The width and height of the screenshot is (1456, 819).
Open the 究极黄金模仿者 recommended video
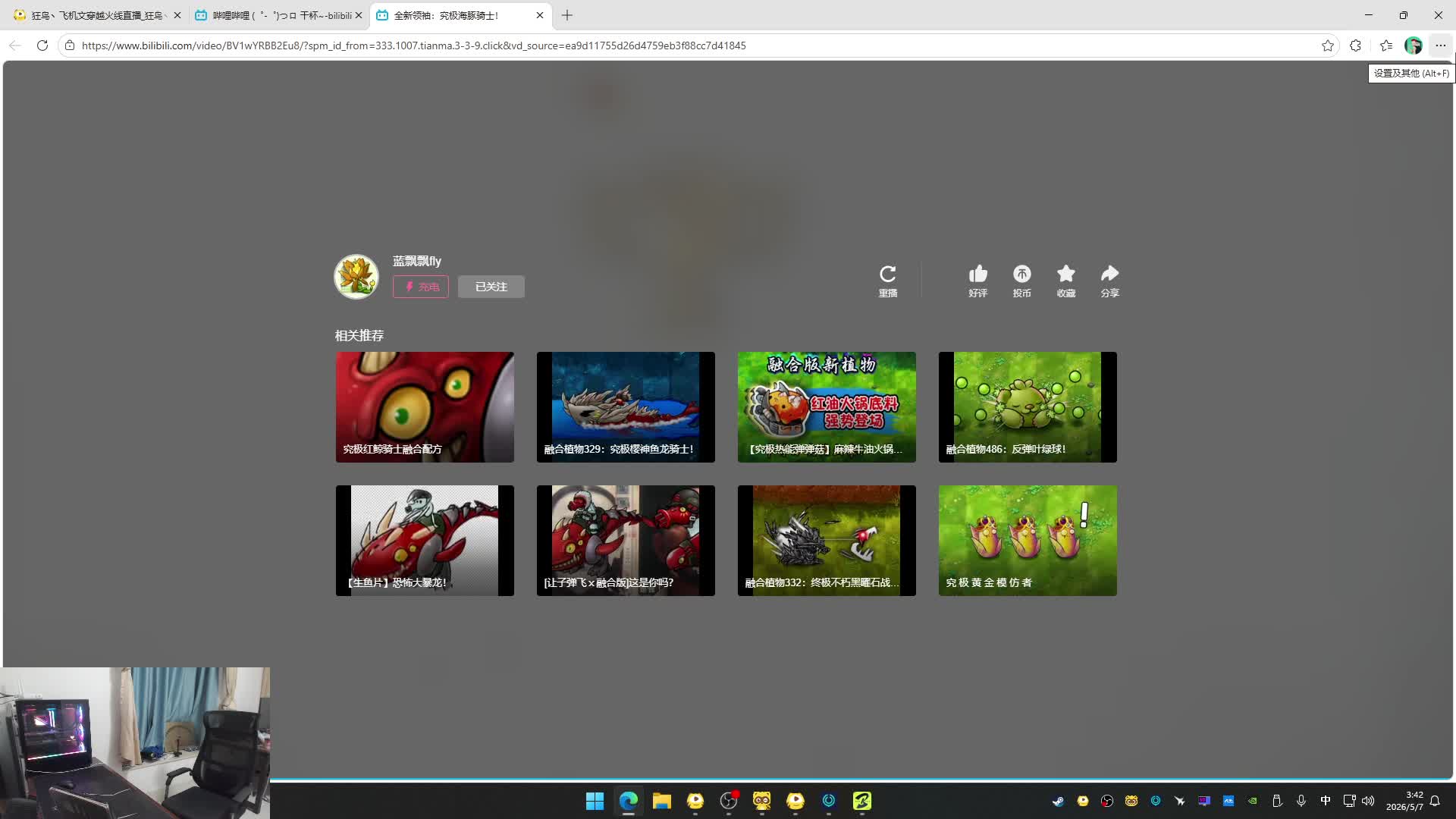[x=1028, y=541]
